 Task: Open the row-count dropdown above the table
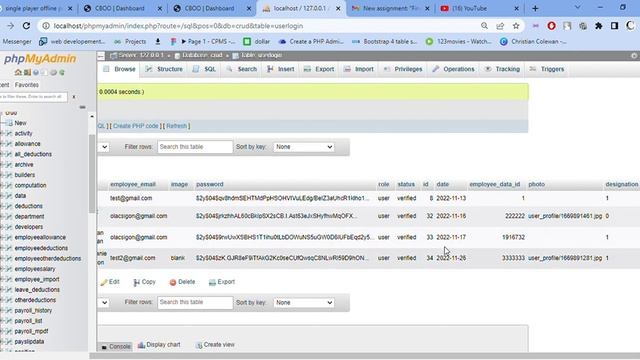(104, 147)
